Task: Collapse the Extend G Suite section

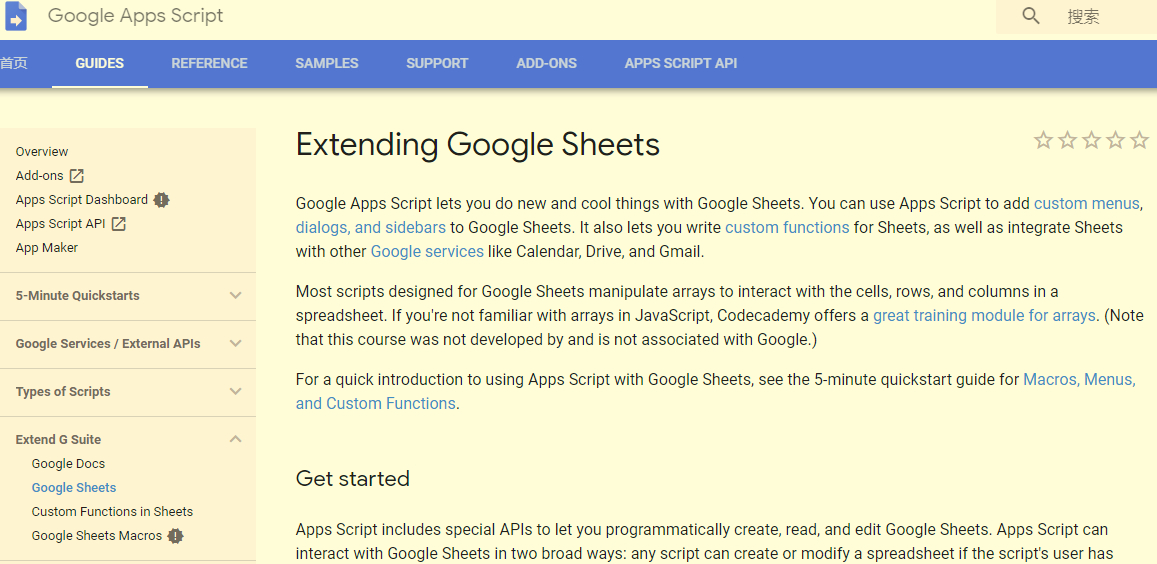Action: coord(235,439)
